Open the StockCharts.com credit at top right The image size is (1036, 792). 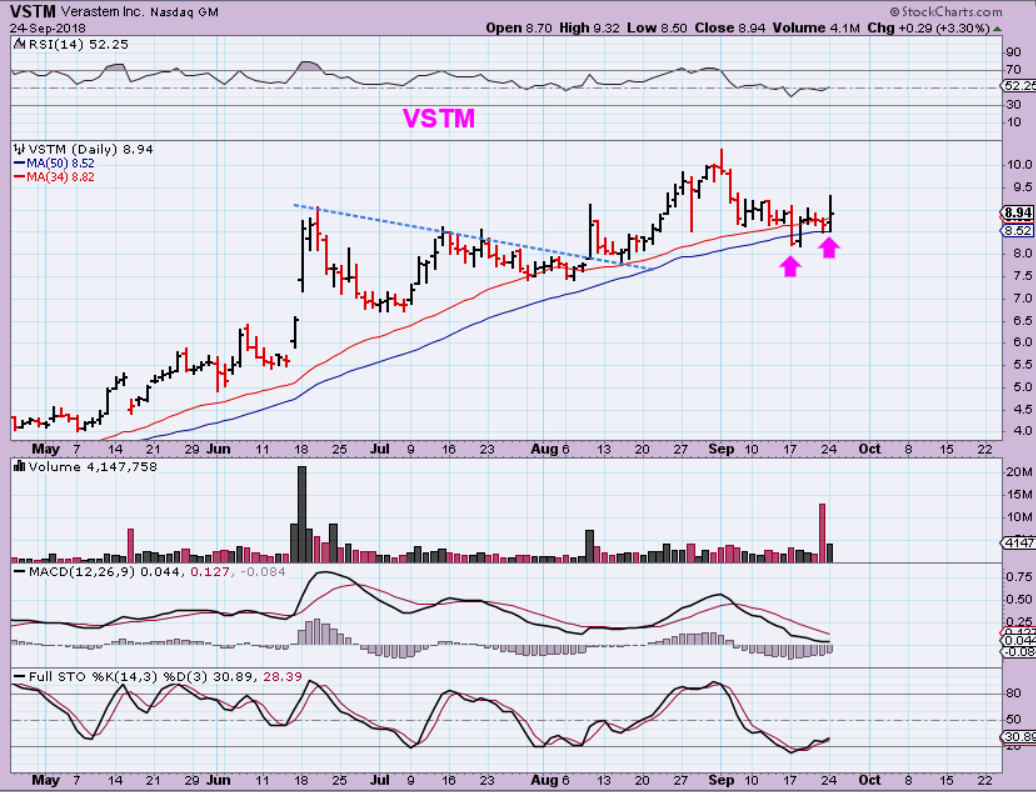pos(945,12)
